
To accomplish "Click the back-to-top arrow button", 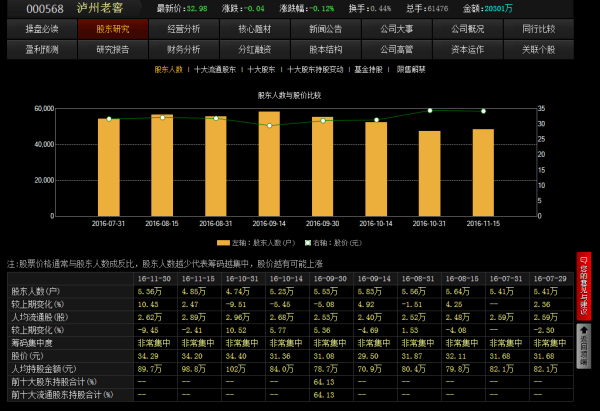I will click(x=584, y=346).
